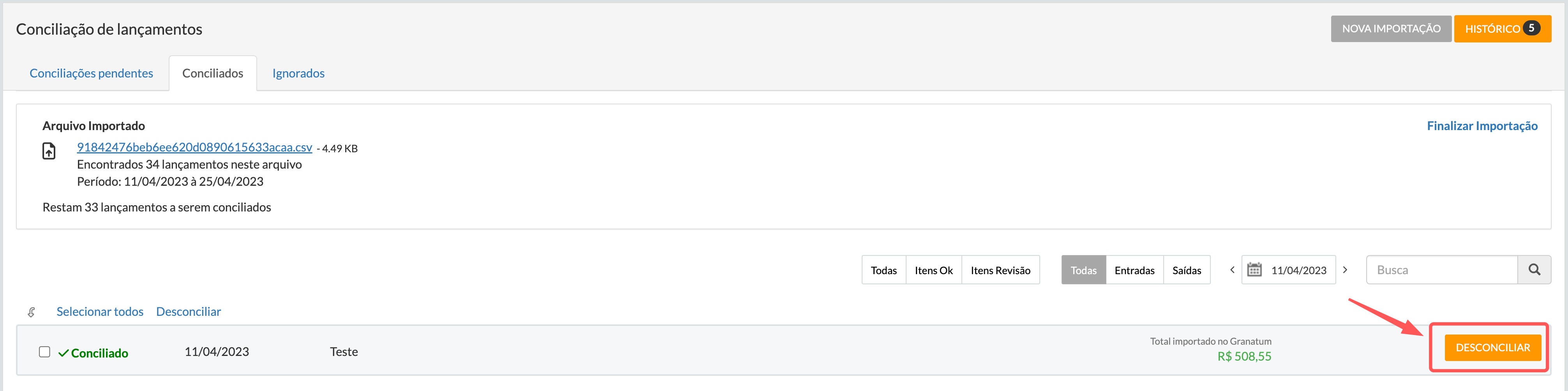Image resolution: width=1568 pixels, height=391 pixels.
Task: Open the Ignorados tab
Action: 298,73
